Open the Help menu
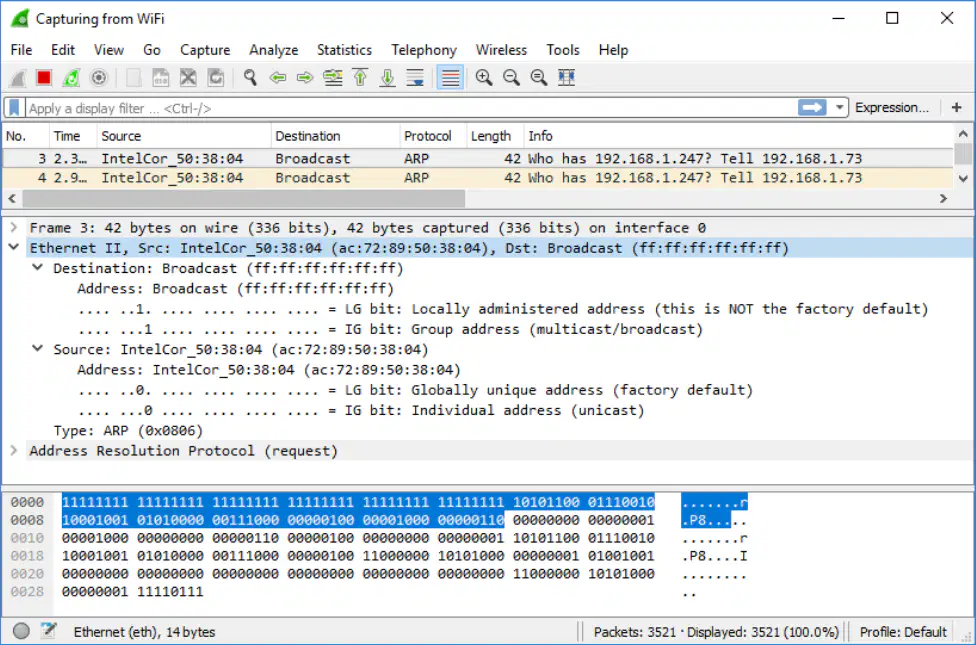 [614, 50]
